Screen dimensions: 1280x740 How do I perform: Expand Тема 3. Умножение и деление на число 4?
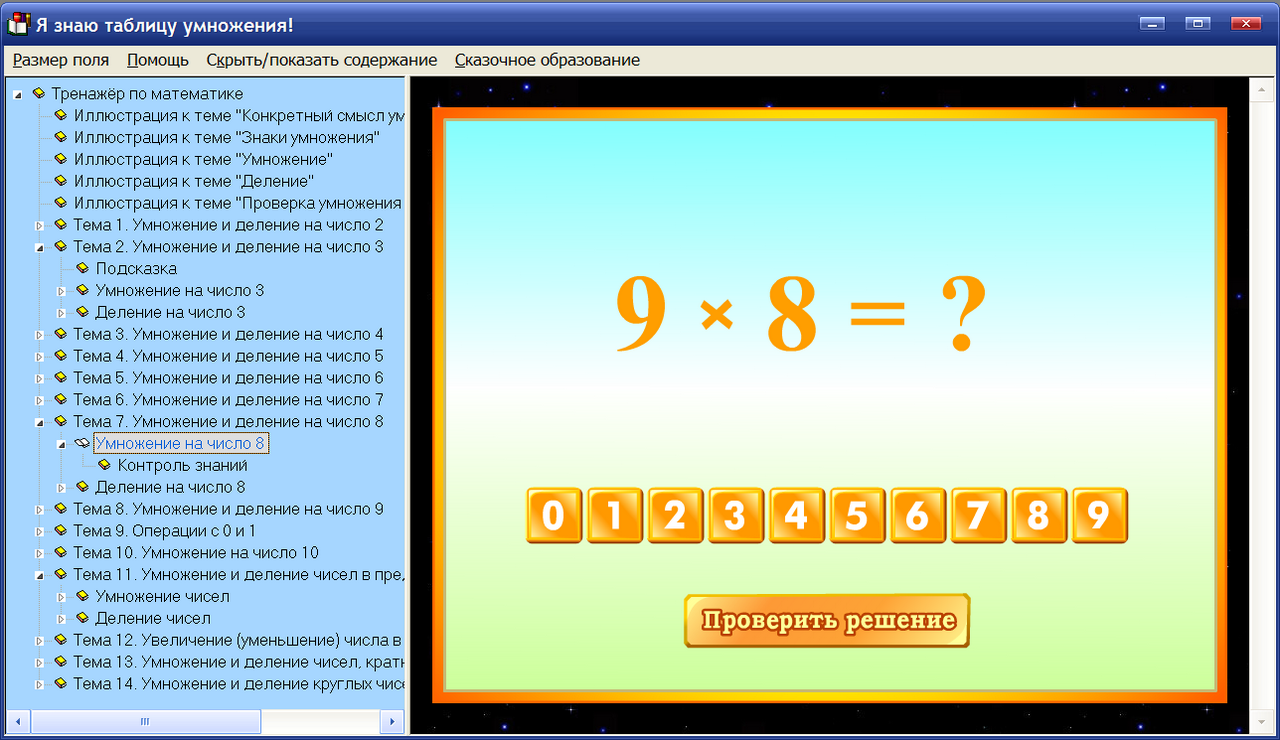[x=40, y=335]
